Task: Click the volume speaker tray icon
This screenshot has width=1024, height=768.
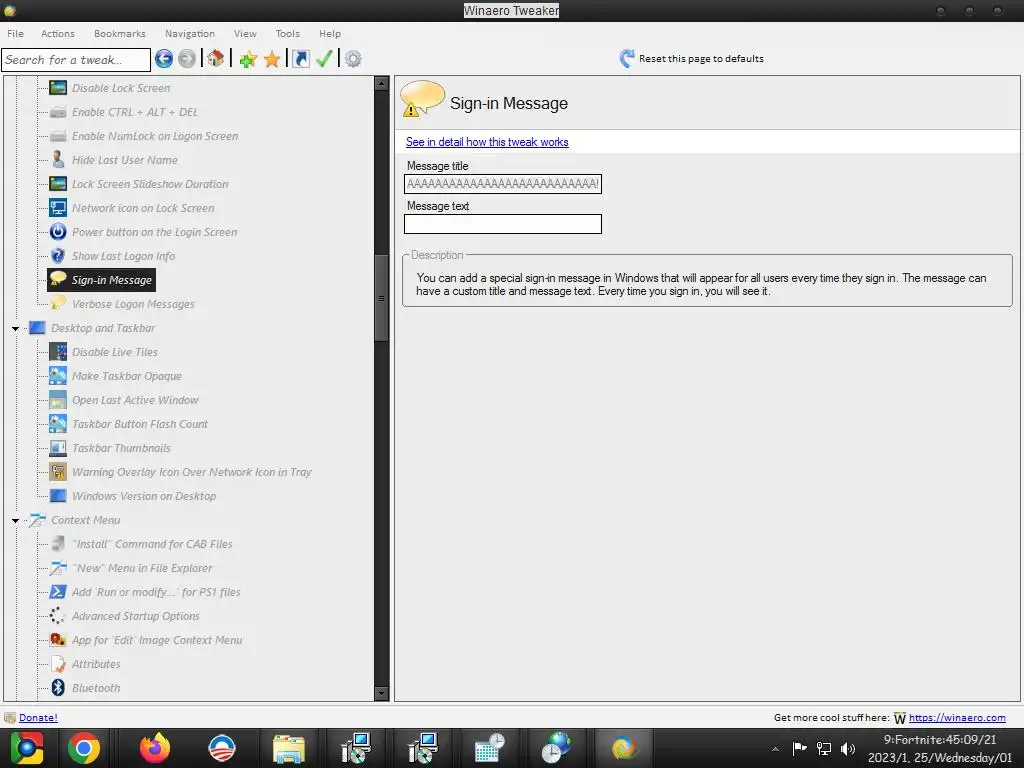Action: click(x=848, y=748)
